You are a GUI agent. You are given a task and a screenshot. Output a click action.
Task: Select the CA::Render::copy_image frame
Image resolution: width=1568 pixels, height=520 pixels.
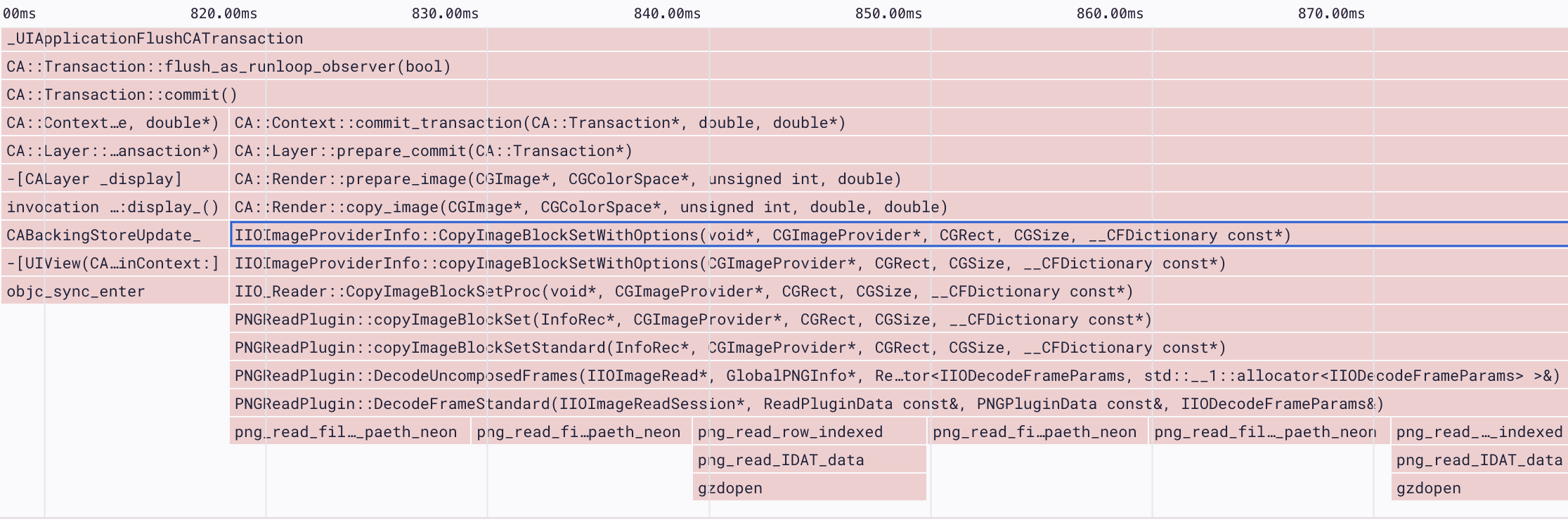click(x=591, y=207)
